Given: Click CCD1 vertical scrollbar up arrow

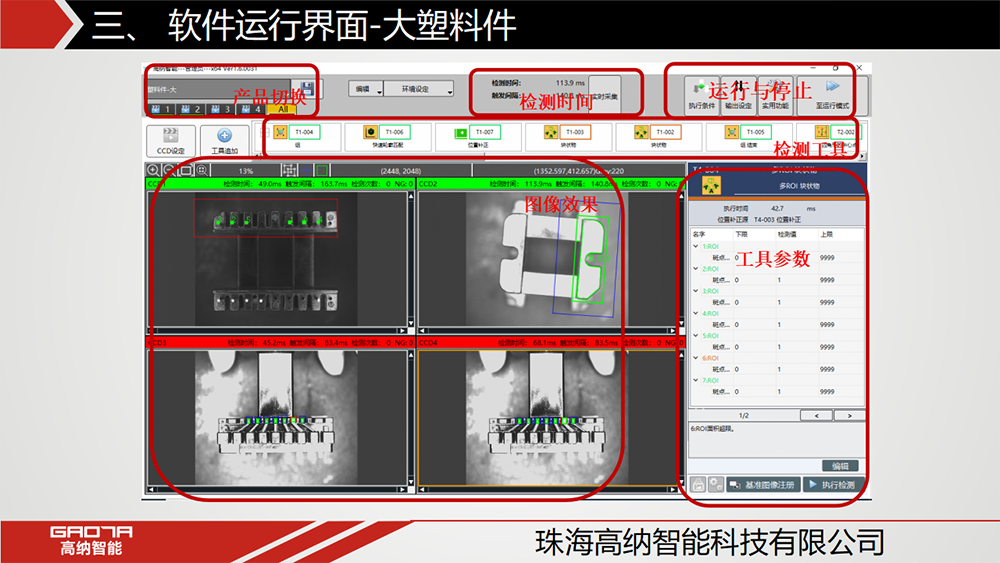Looking at the screenshot, I should pyautogui.click(x=411, y=196).
